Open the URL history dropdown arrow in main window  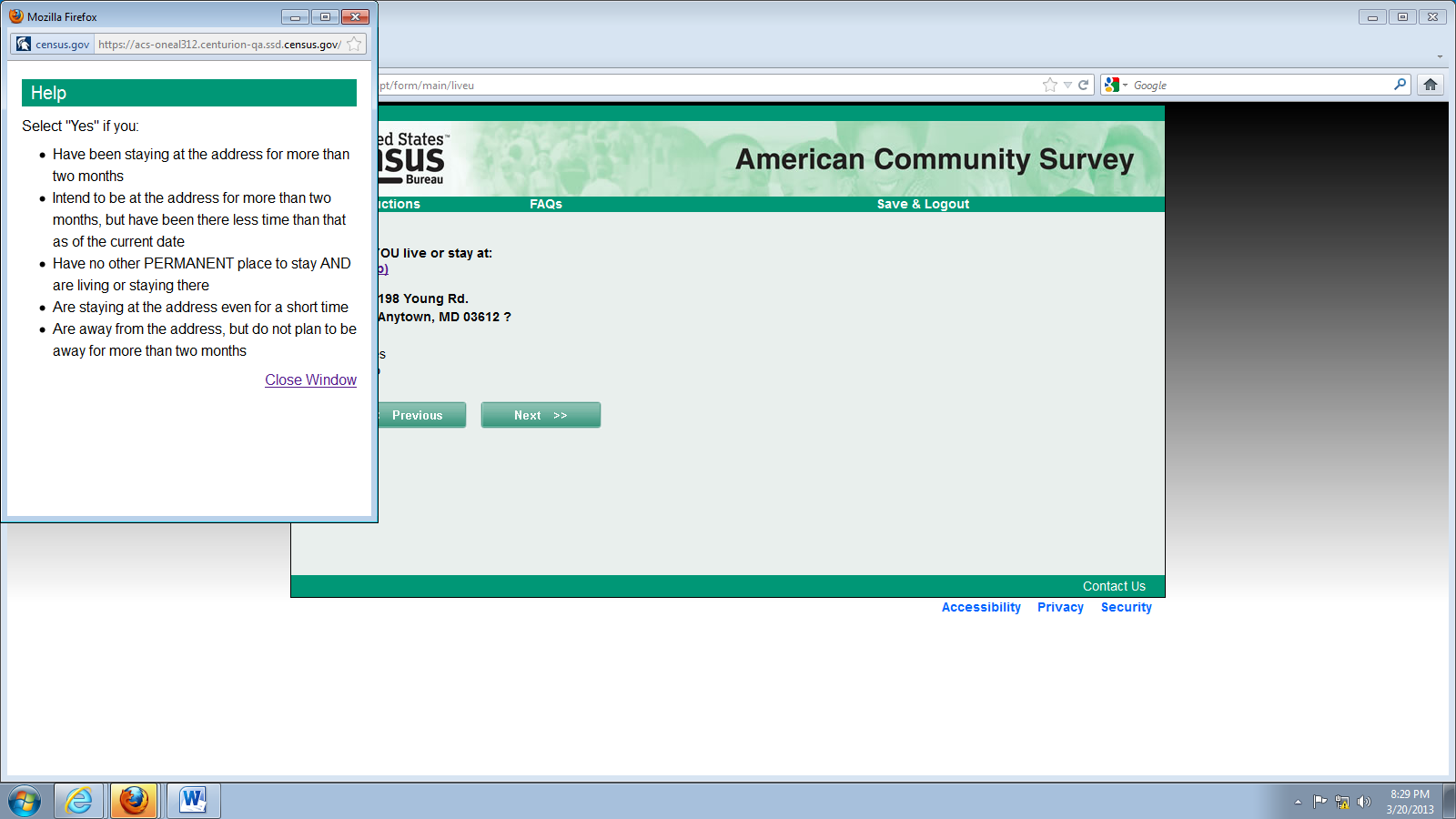pyautogui.click(x=1067, y=85)
